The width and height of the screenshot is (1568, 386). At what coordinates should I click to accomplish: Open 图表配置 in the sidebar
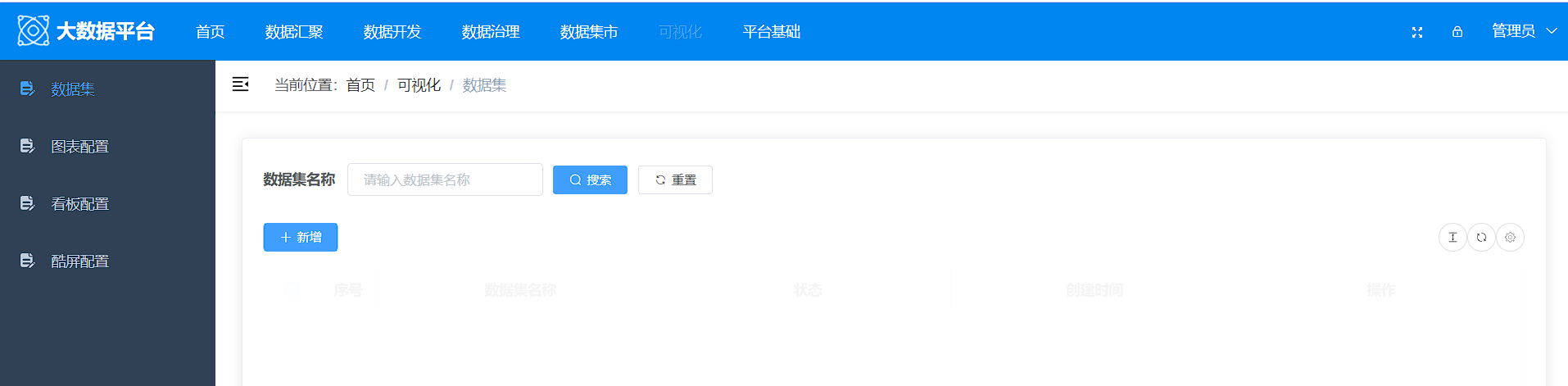107,146
